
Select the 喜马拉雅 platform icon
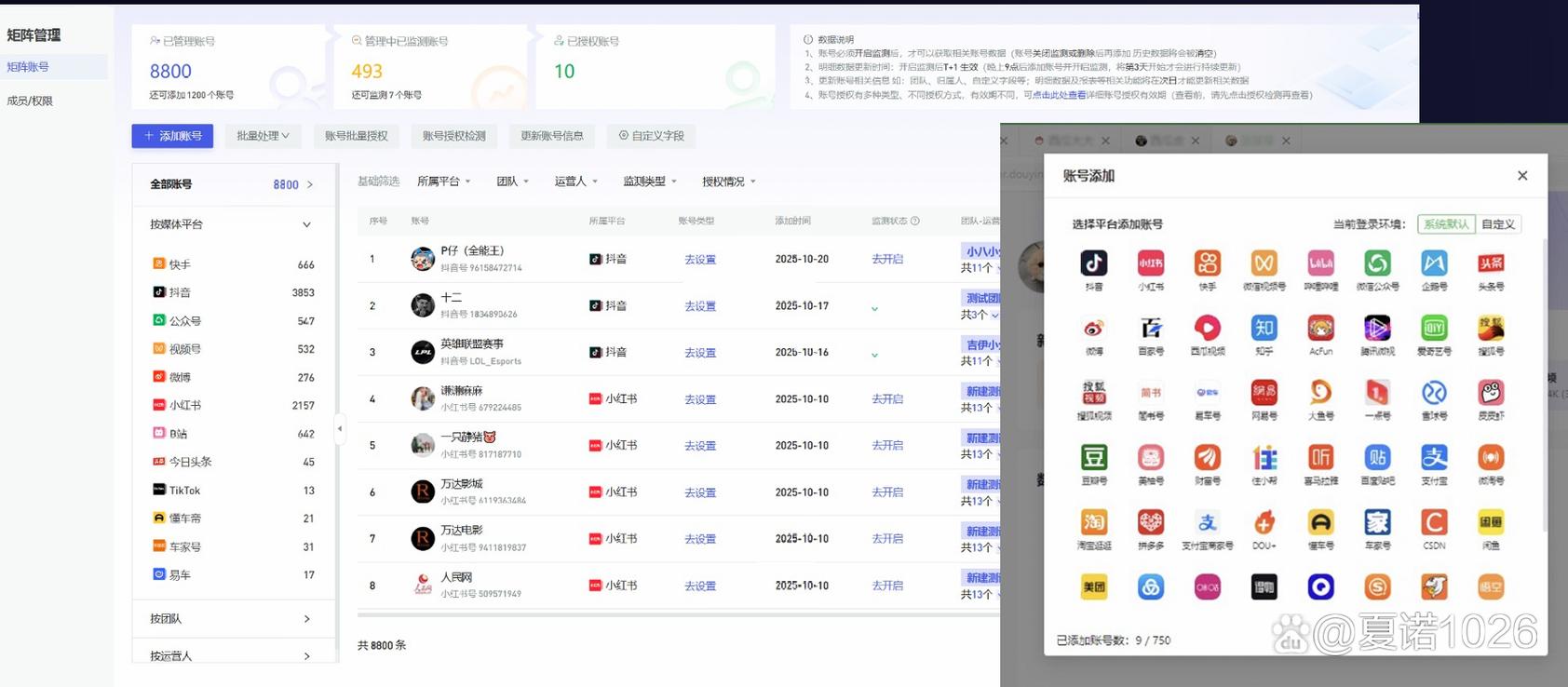click(x=1321, y=457)
